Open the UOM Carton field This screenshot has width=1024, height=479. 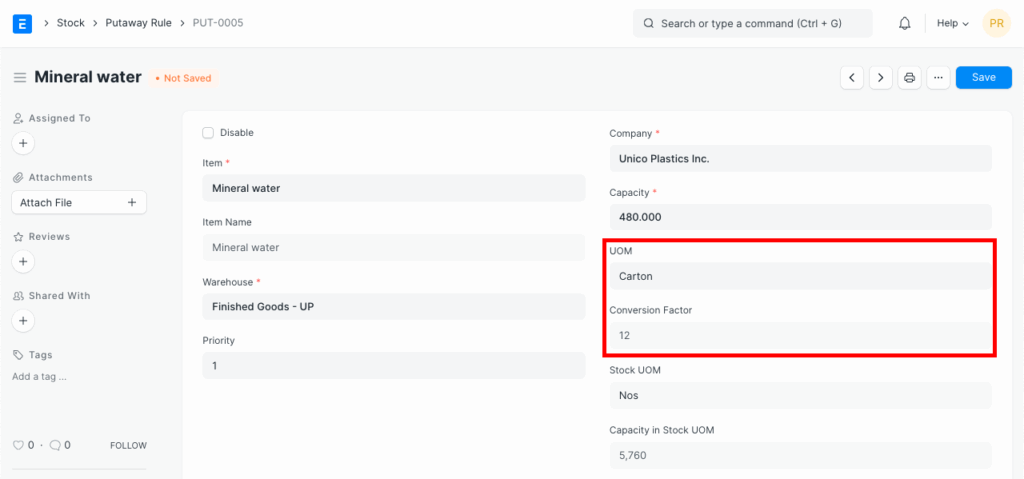coord(800,276)
